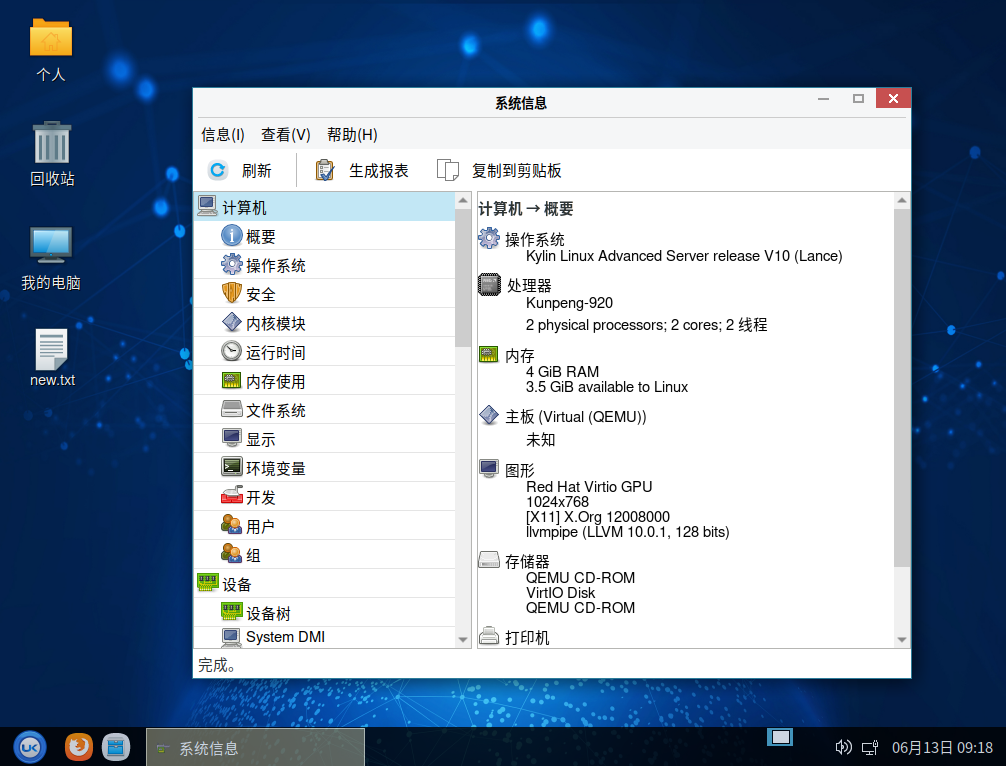
Task: Select the 文件系统 drive icon
Action: click(x=232, y=409)
